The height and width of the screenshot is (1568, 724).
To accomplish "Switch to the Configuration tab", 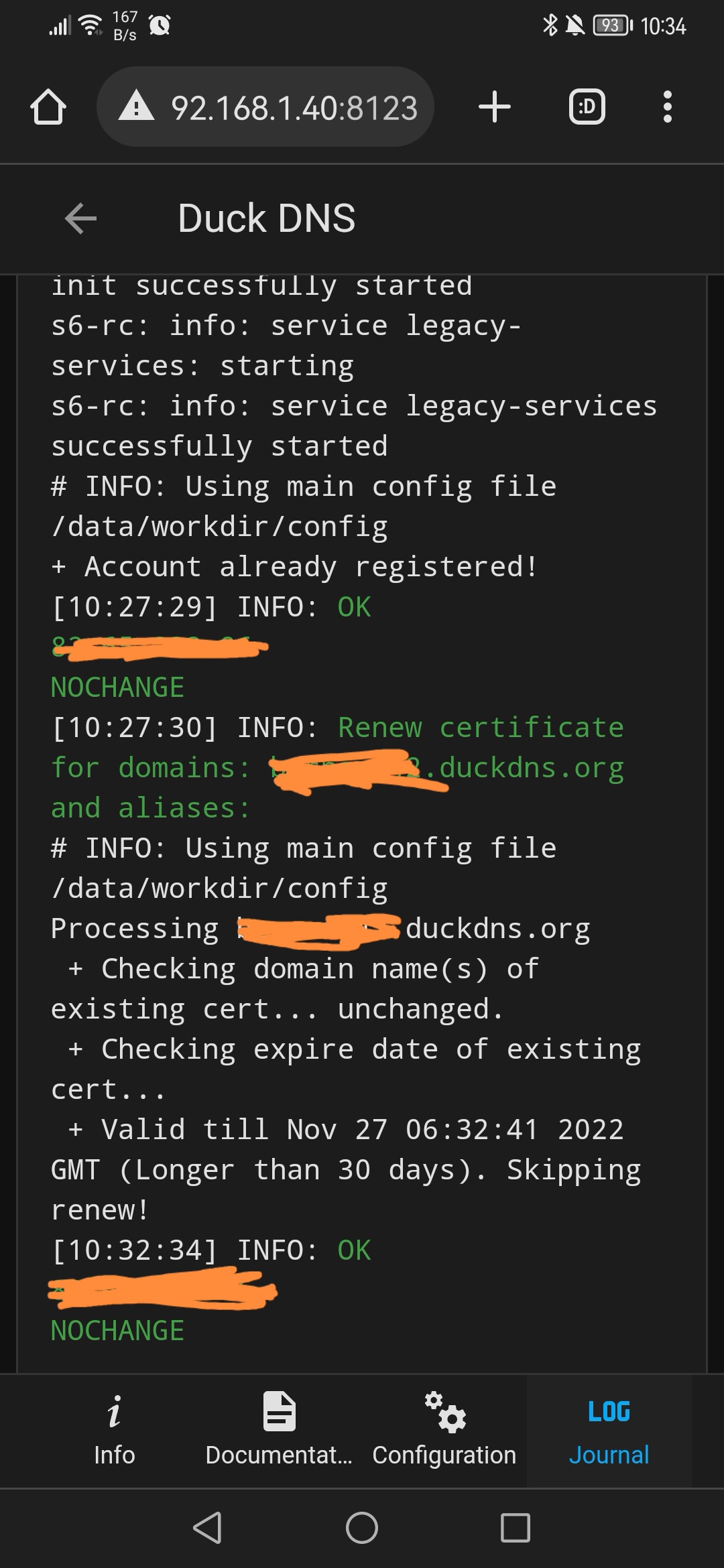I will 444,1431.
